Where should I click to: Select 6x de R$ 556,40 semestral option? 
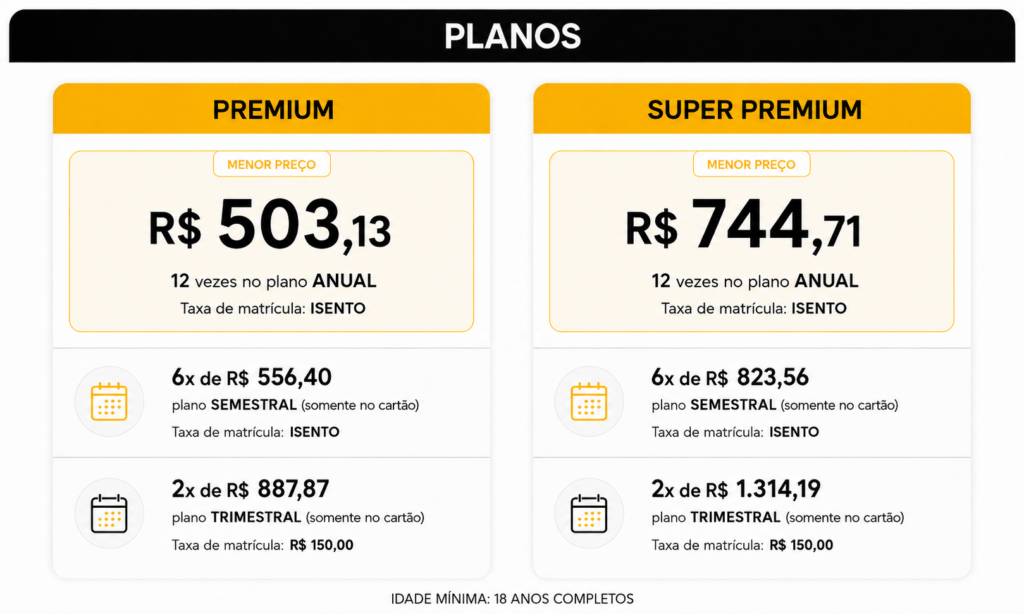click(251, 378)
